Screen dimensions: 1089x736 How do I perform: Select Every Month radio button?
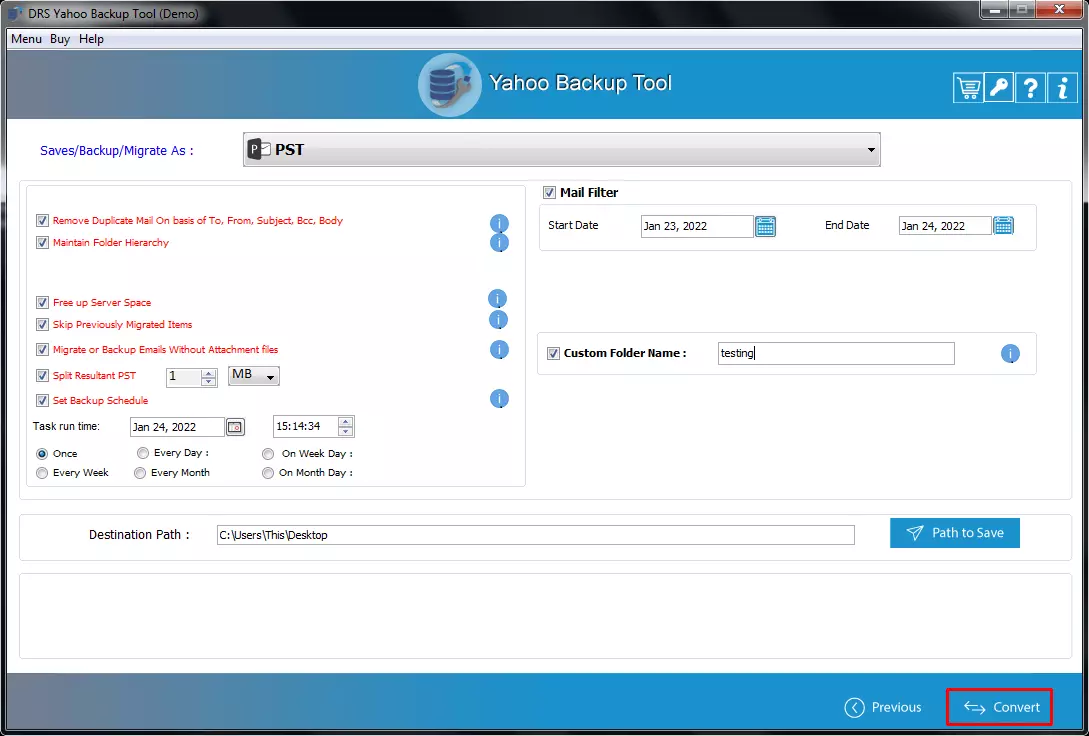[140, 473]
